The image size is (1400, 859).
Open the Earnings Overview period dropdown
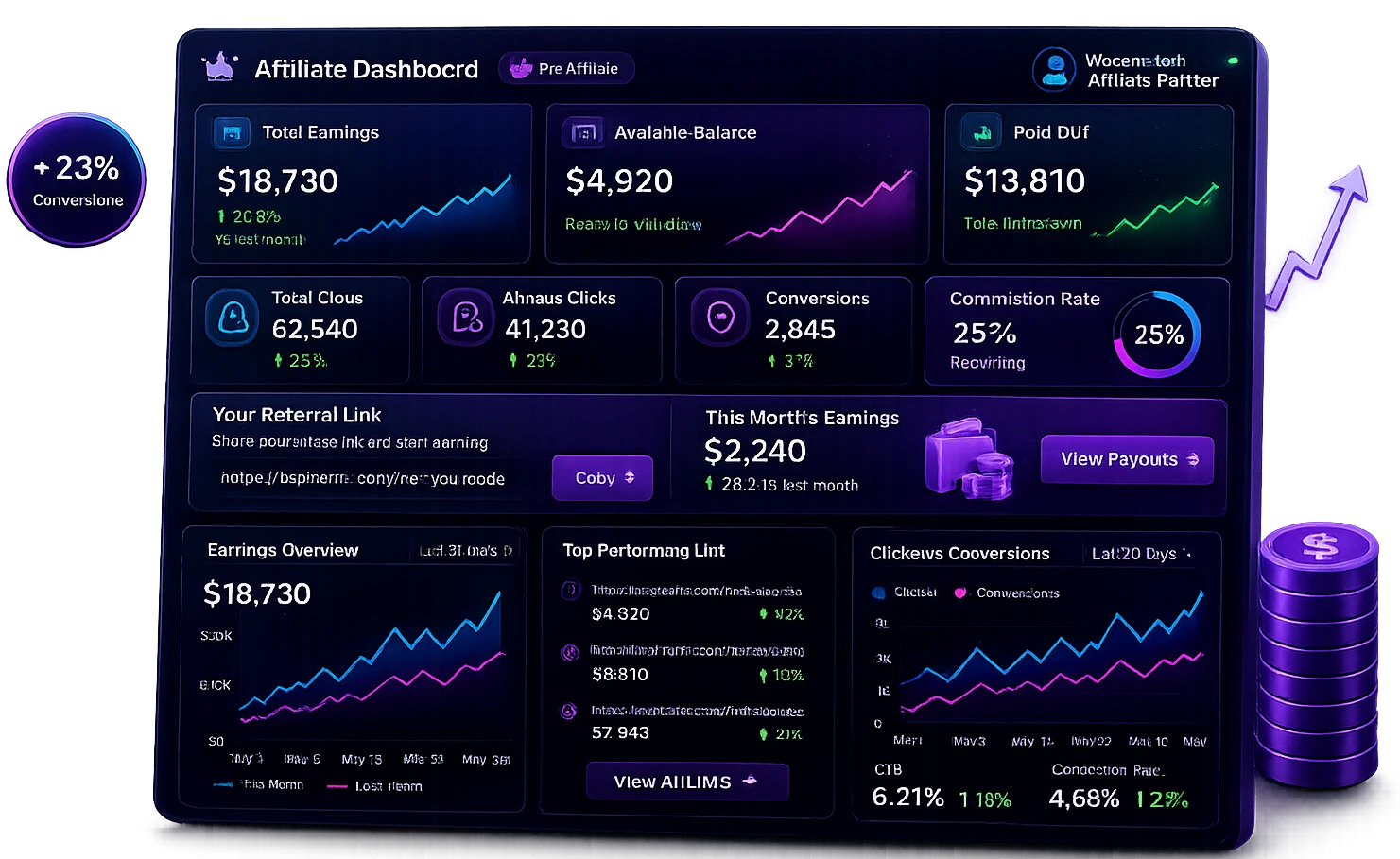point(466,550)
